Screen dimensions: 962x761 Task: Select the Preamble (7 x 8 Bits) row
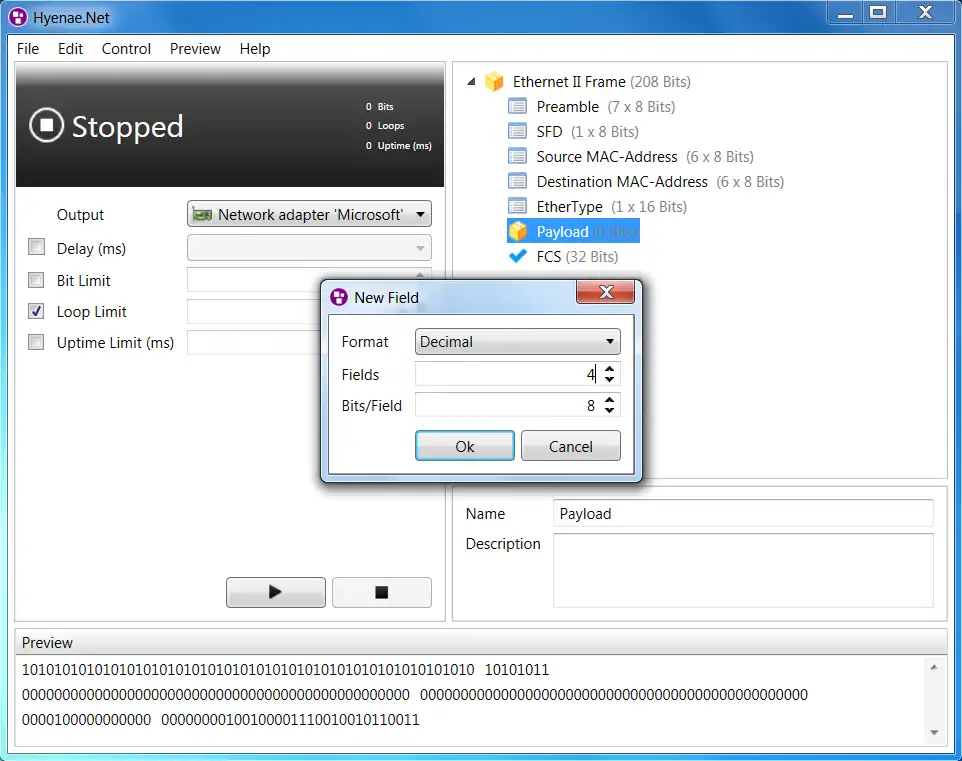coord(591,107)
